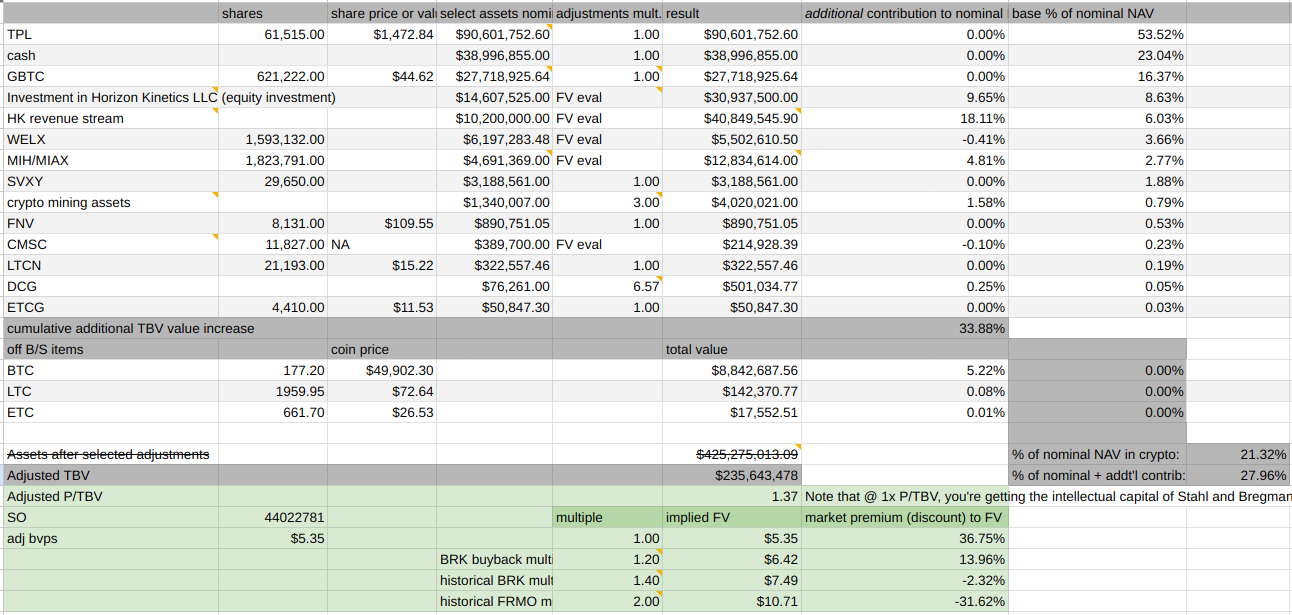Select Investment in Horizon Kinetics LLC cell
The image size is (1292, 615).
tap(111, 97)
